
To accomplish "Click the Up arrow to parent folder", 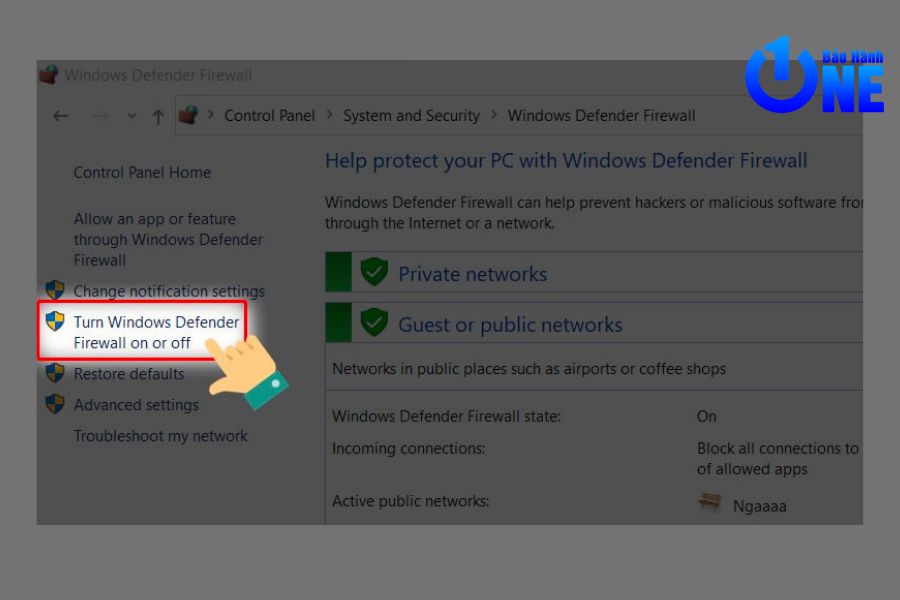I will pyautogui.click(x=158, y=116).
